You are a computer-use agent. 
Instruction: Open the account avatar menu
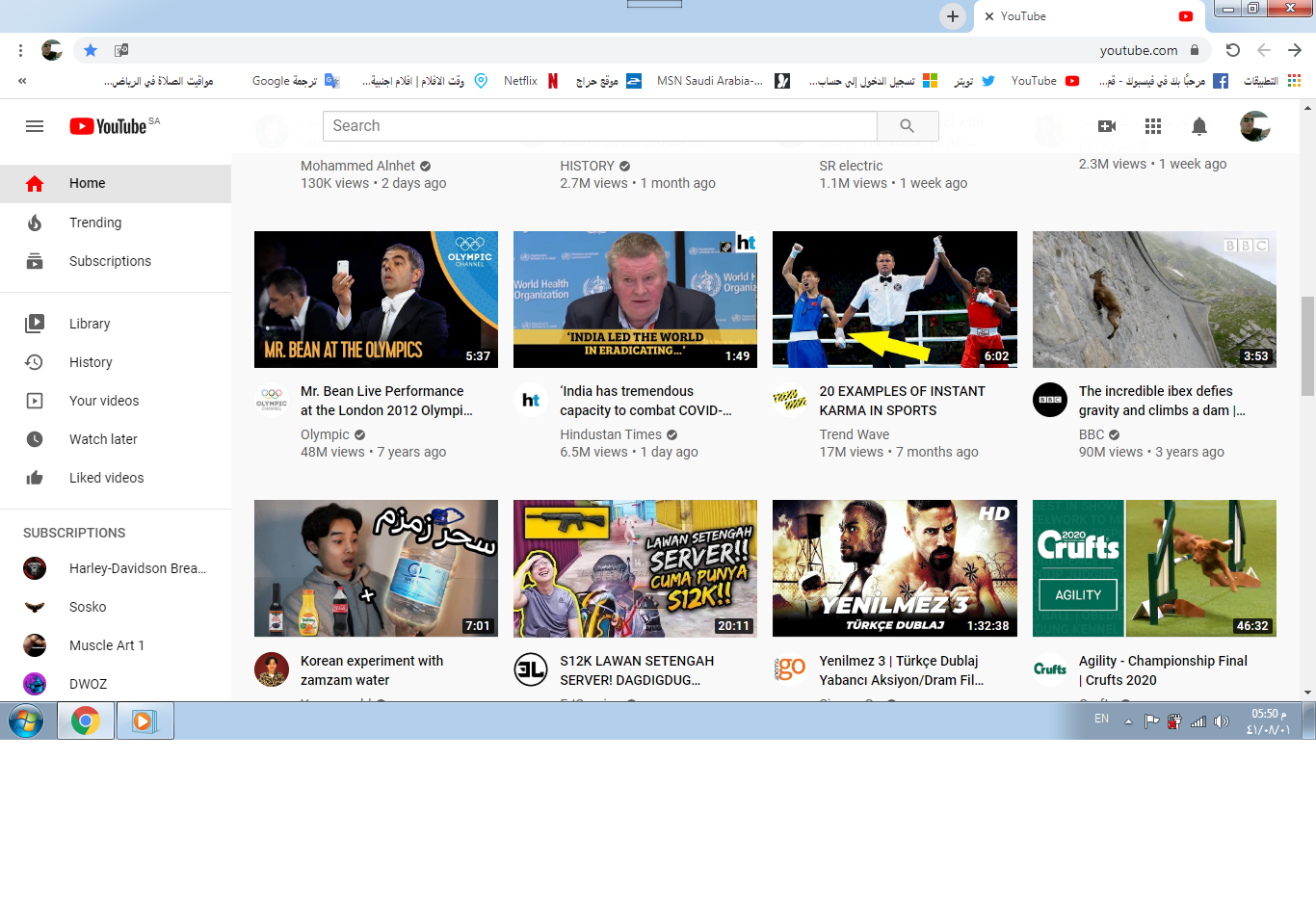pyautogui.click(x=1254, y=126)
